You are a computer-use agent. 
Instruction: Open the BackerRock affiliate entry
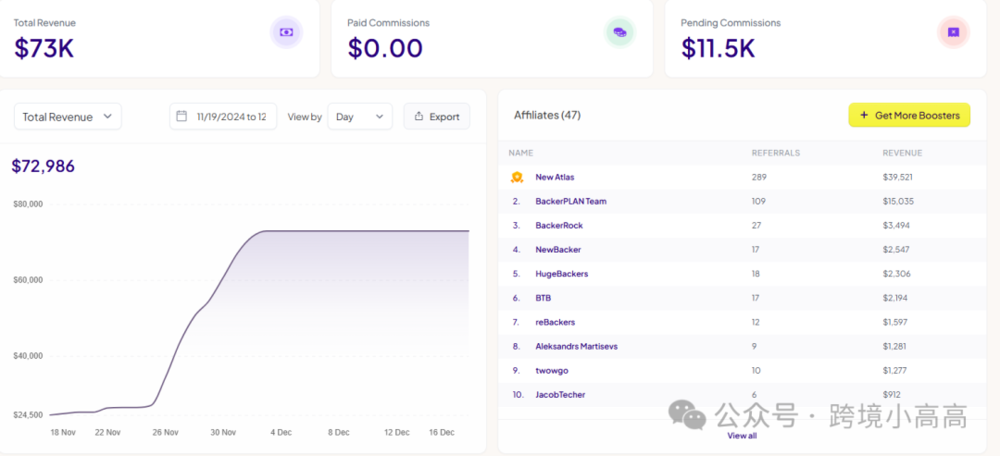(x=559, y=225)
